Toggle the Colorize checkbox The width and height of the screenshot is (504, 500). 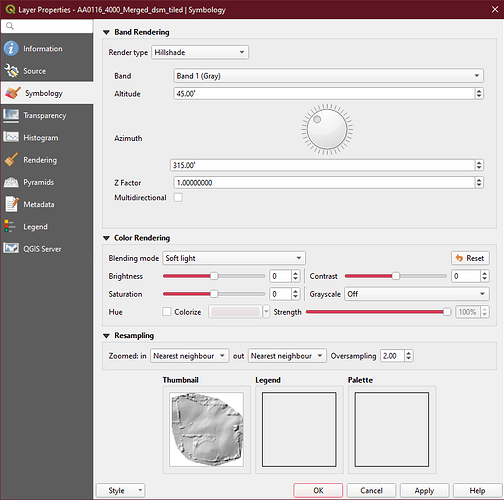[x=167, y=312]
